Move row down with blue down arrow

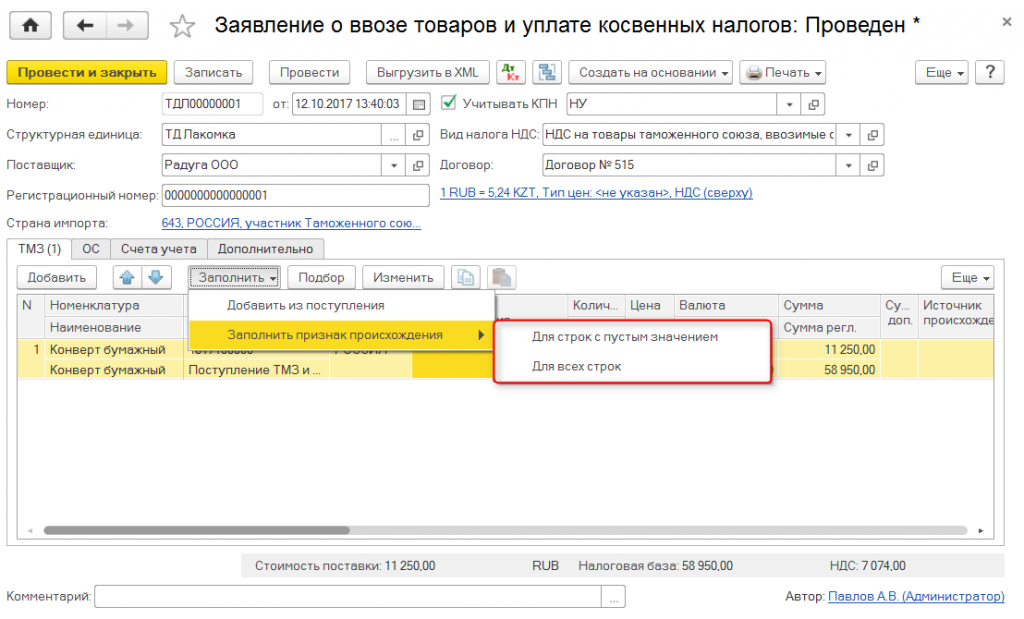coord(156,277)
